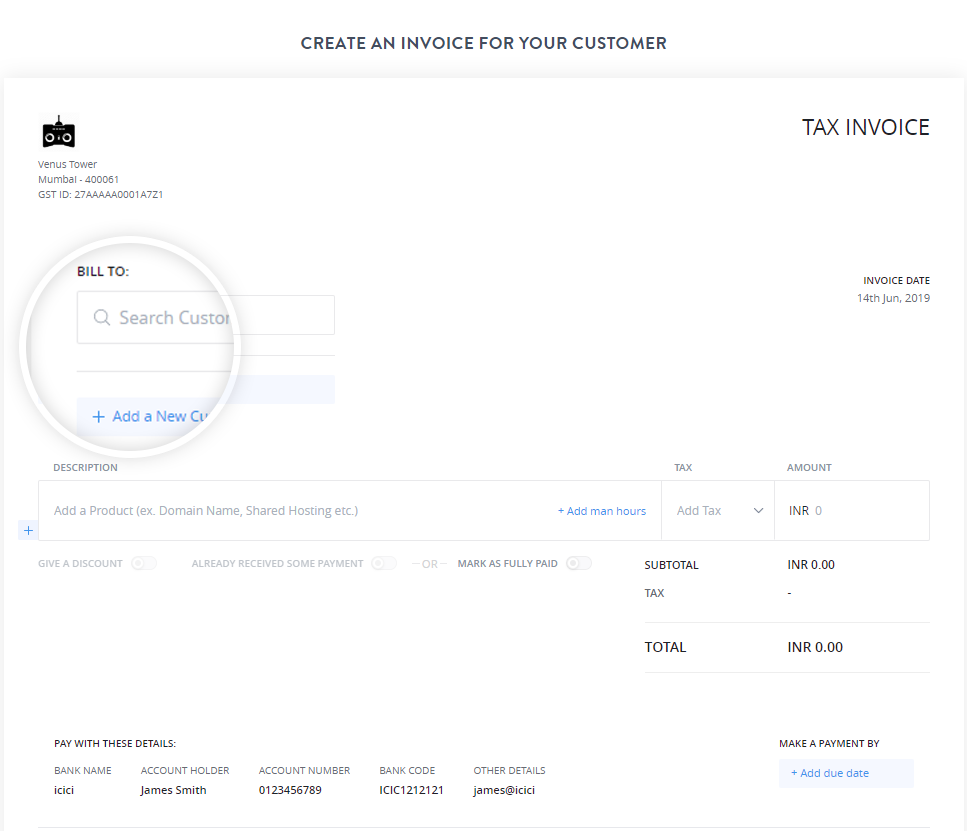Click the account number 0123456789

point(292,790)
